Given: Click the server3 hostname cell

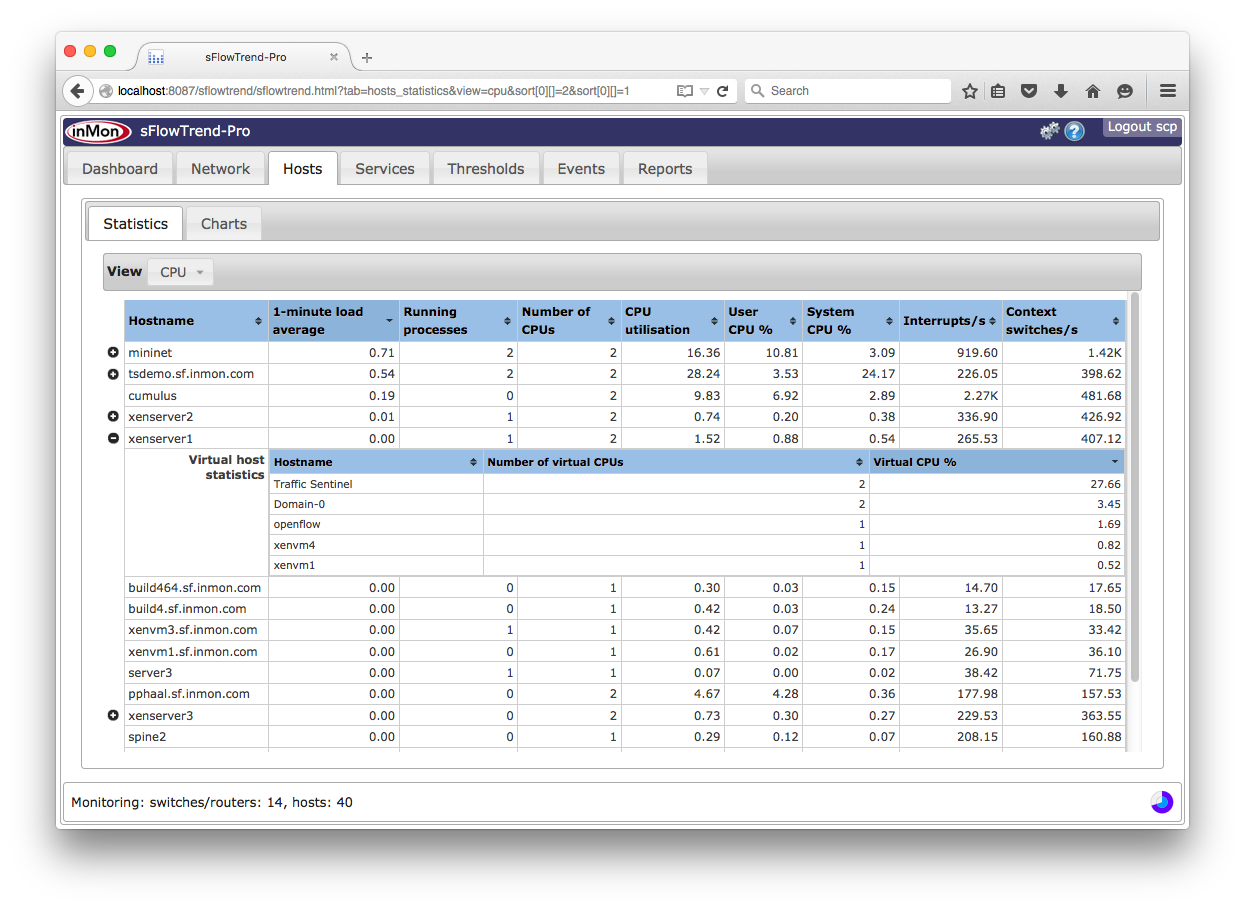Looking at the screenshot, I should point(196,673).
